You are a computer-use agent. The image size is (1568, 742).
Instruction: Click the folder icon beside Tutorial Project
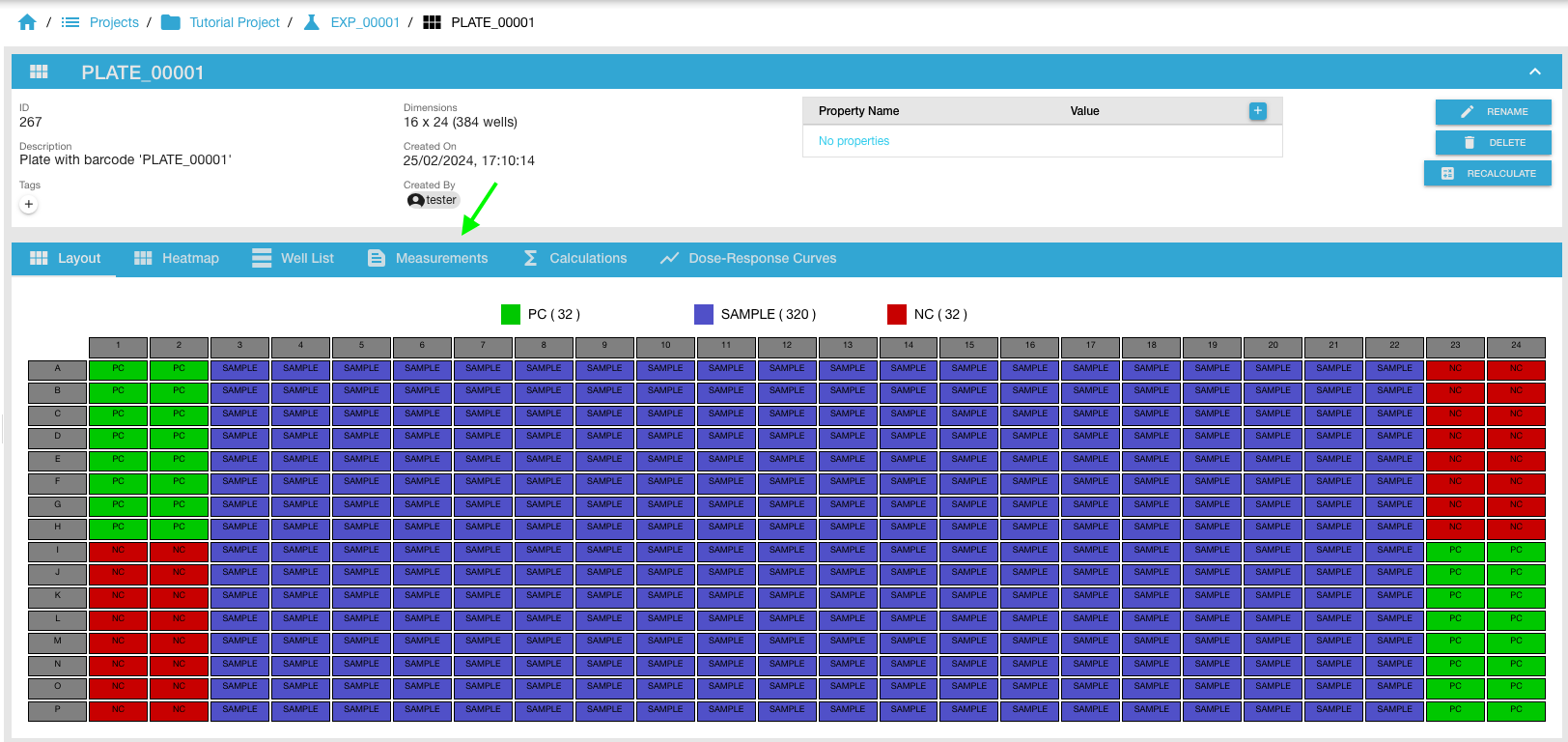(171, 22)
